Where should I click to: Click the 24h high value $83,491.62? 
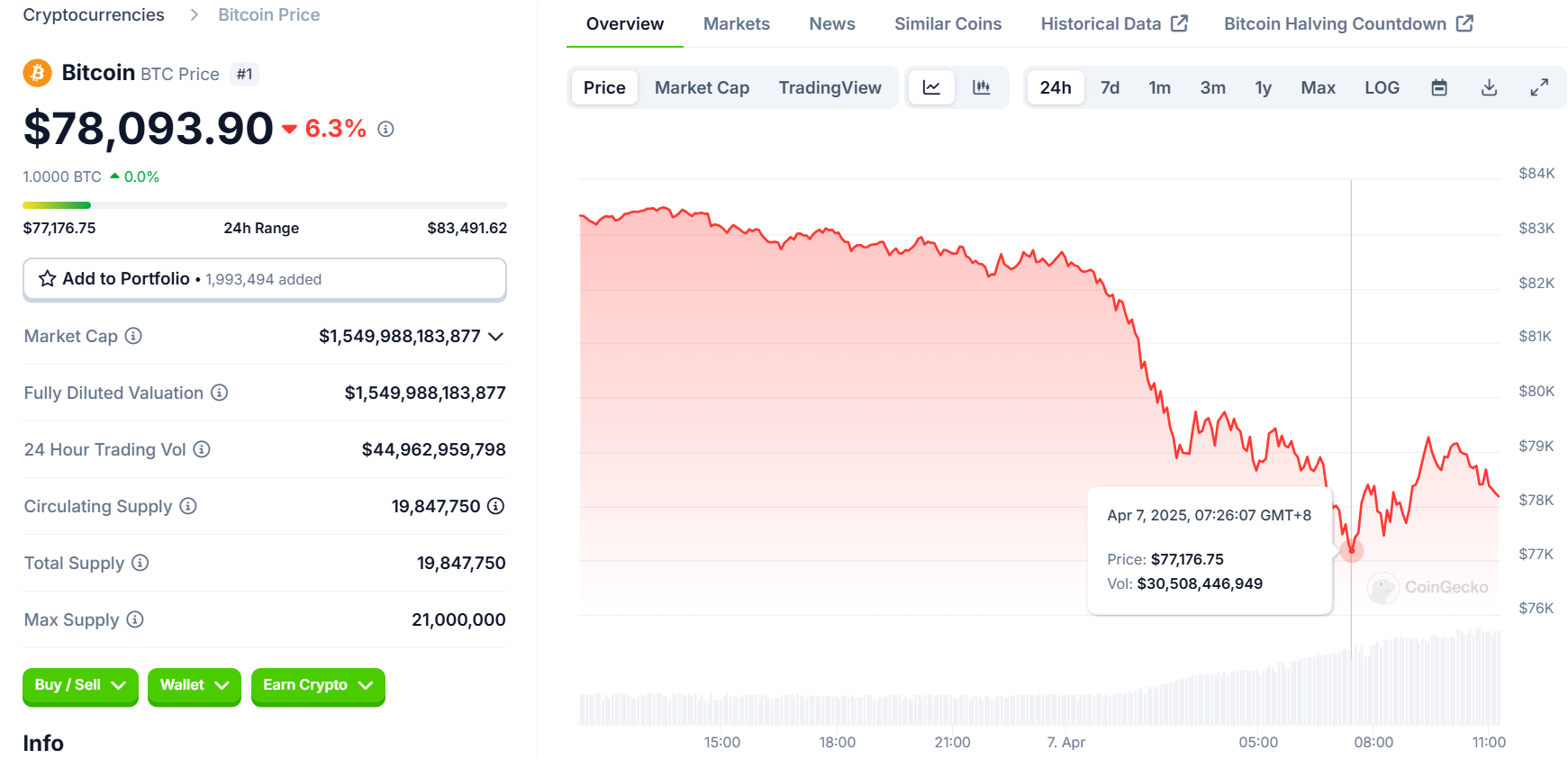point(467,228)
